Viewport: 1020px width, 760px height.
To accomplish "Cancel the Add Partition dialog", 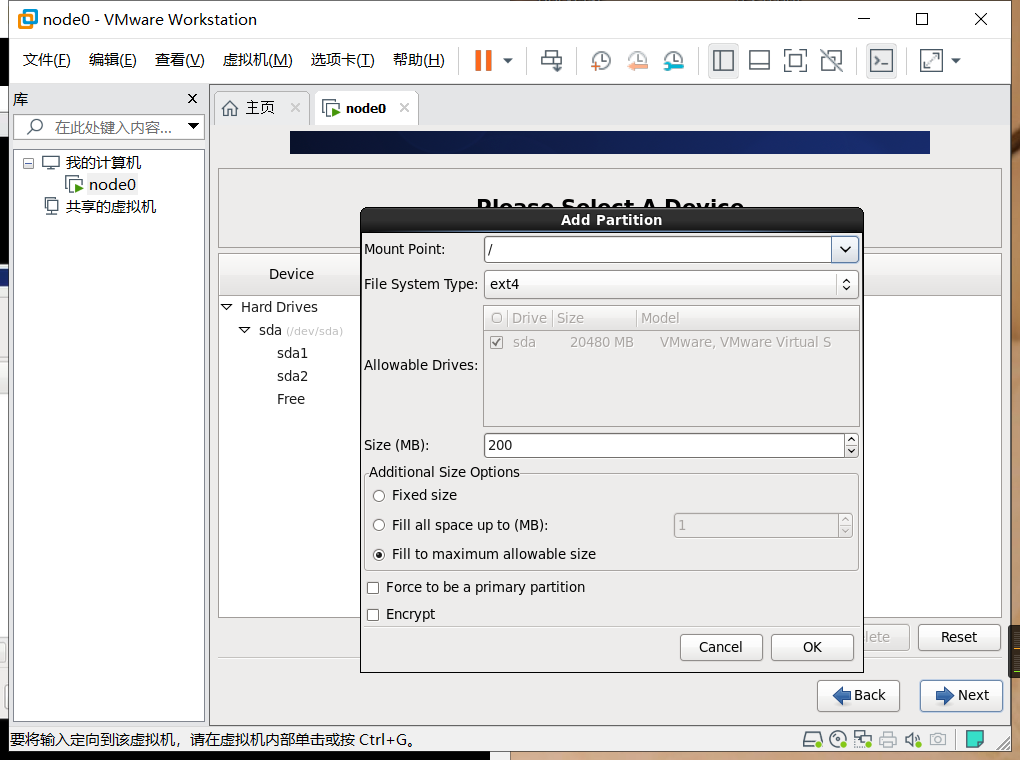I will (x=721, y=647).
